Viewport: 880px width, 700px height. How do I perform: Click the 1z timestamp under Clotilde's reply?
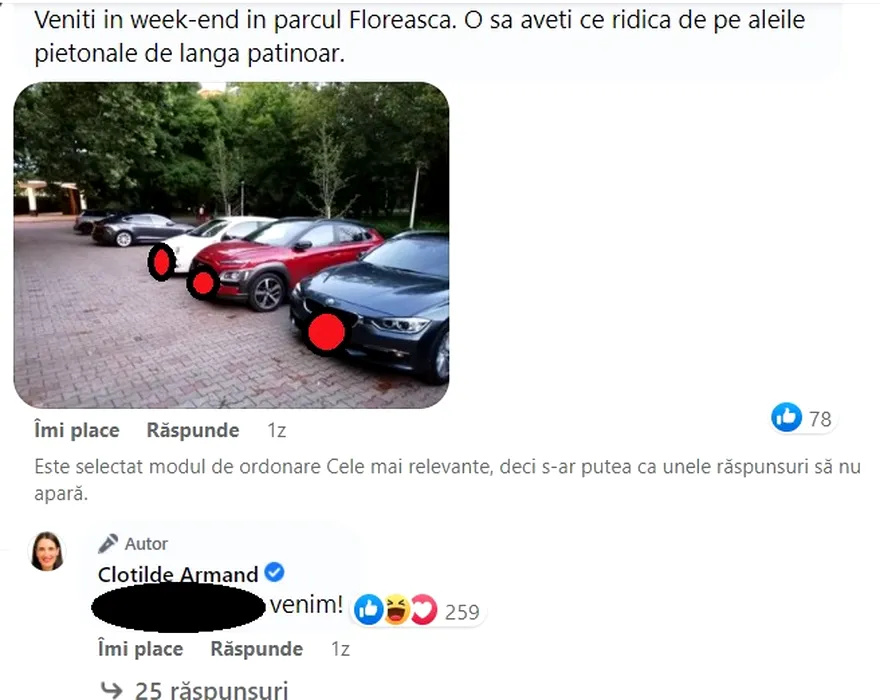(340, 649)
